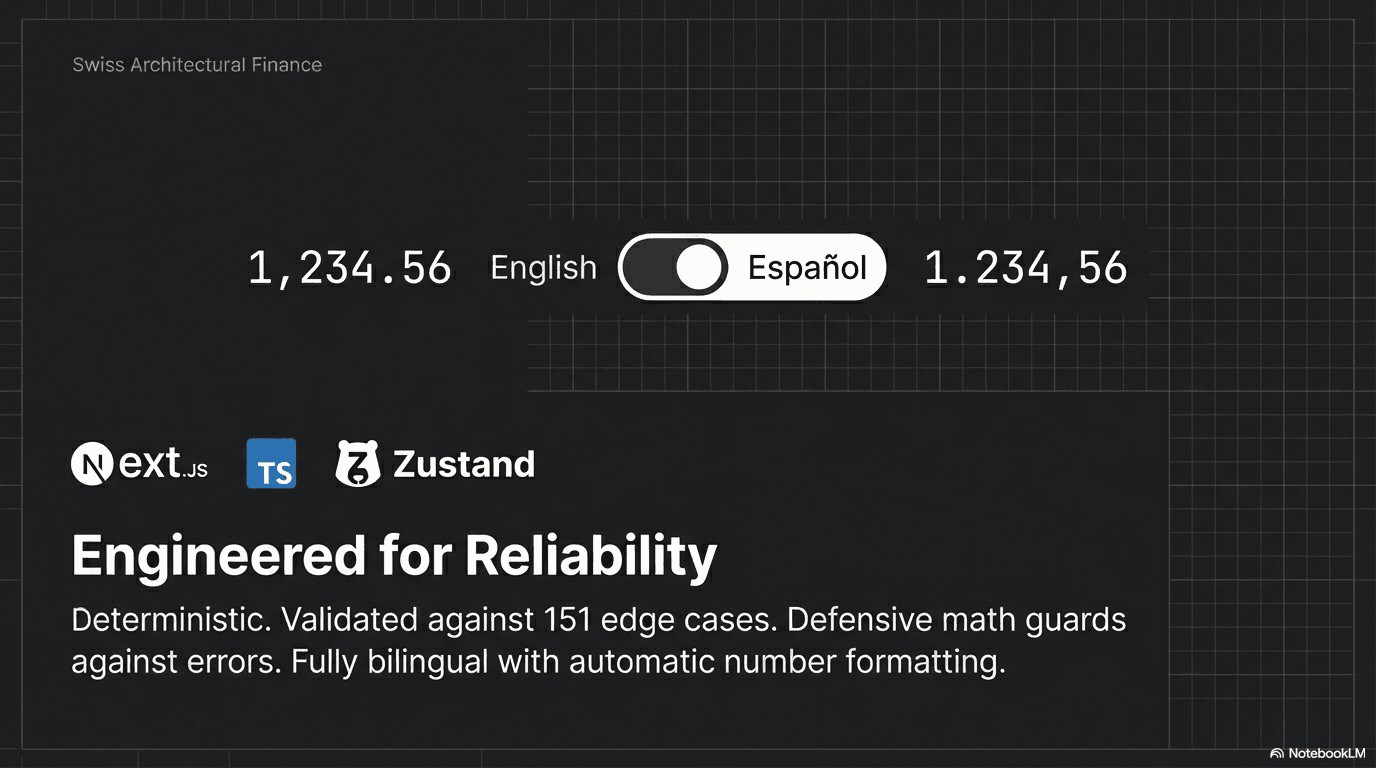
Task: Click the Spanish-formatted number 1.234,56
Action: pyautogui.click(x=1025, y=268)
